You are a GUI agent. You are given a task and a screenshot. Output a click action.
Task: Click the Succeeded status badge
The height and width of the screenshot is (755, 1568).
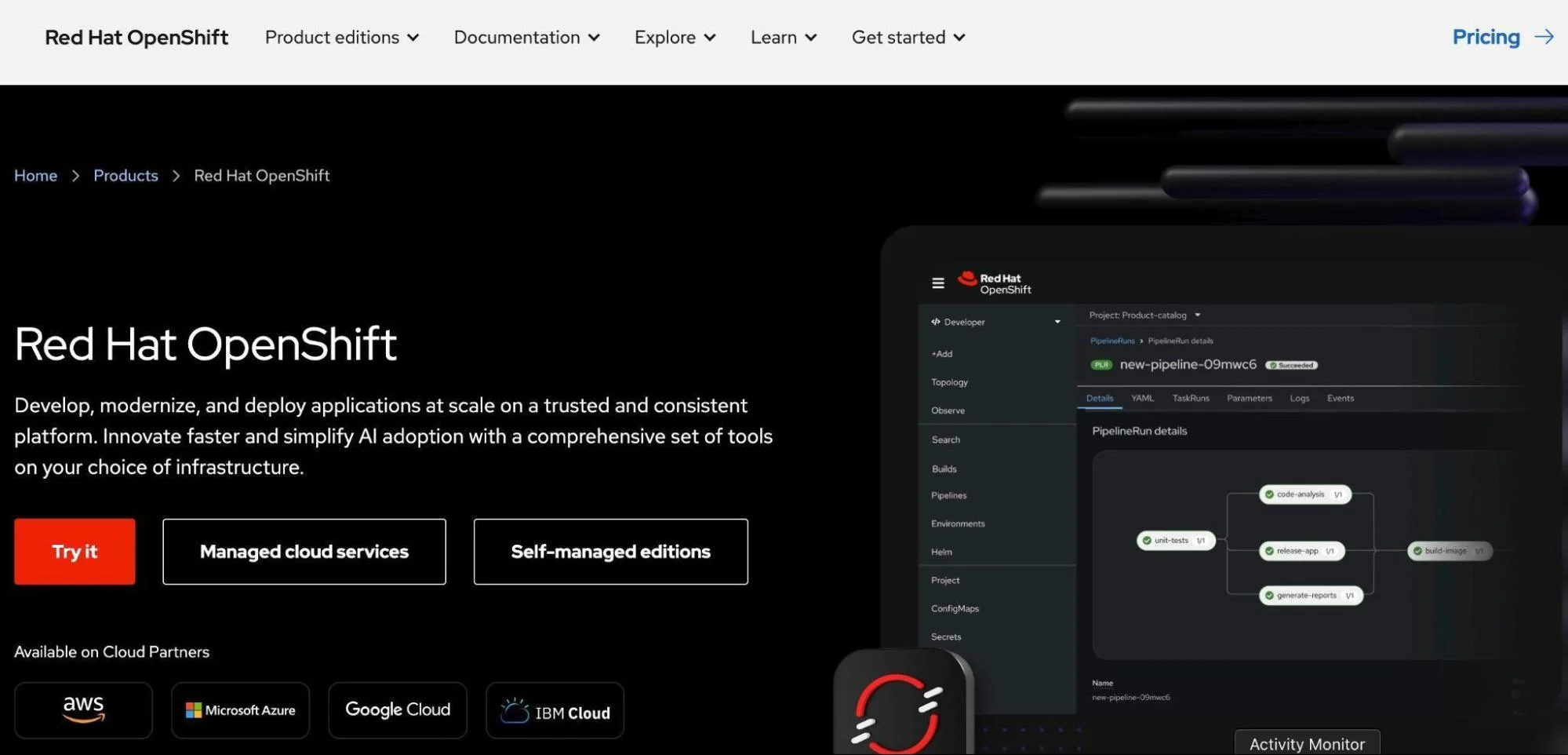point(1291,365)
